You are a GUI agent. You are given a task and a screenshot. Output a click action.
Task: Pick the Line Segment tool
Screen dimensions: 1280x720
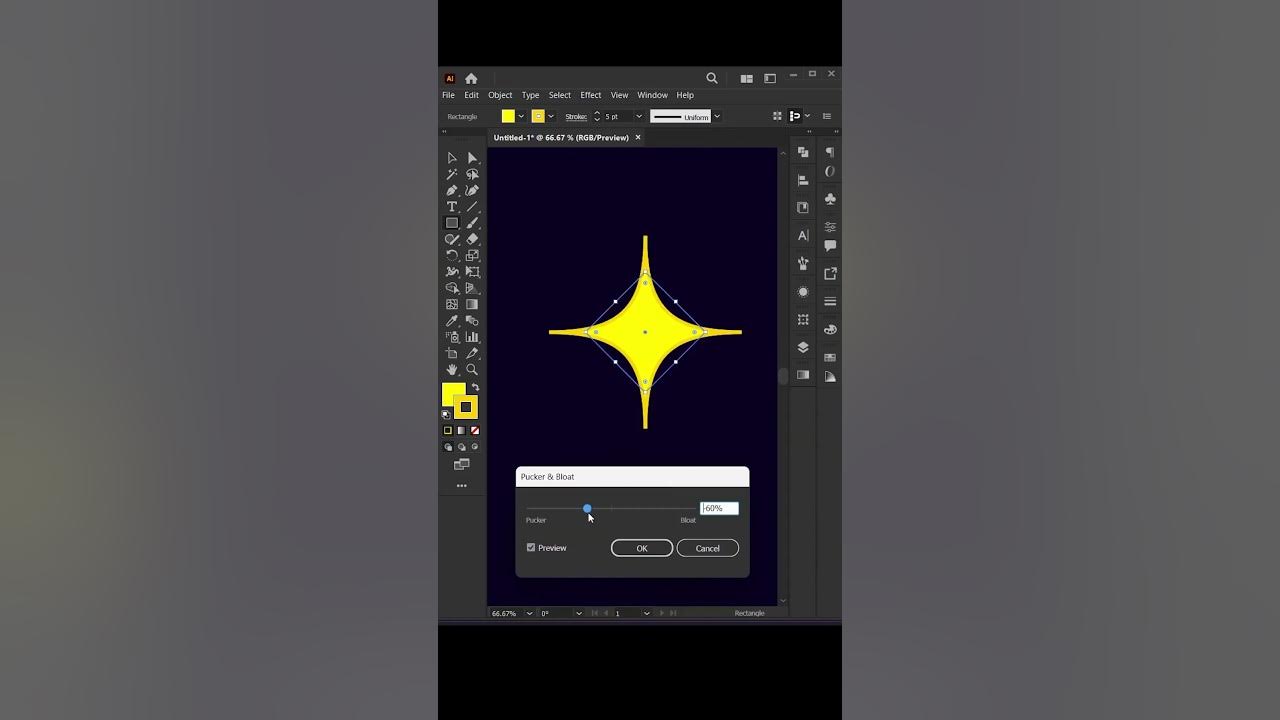(472, 207)
